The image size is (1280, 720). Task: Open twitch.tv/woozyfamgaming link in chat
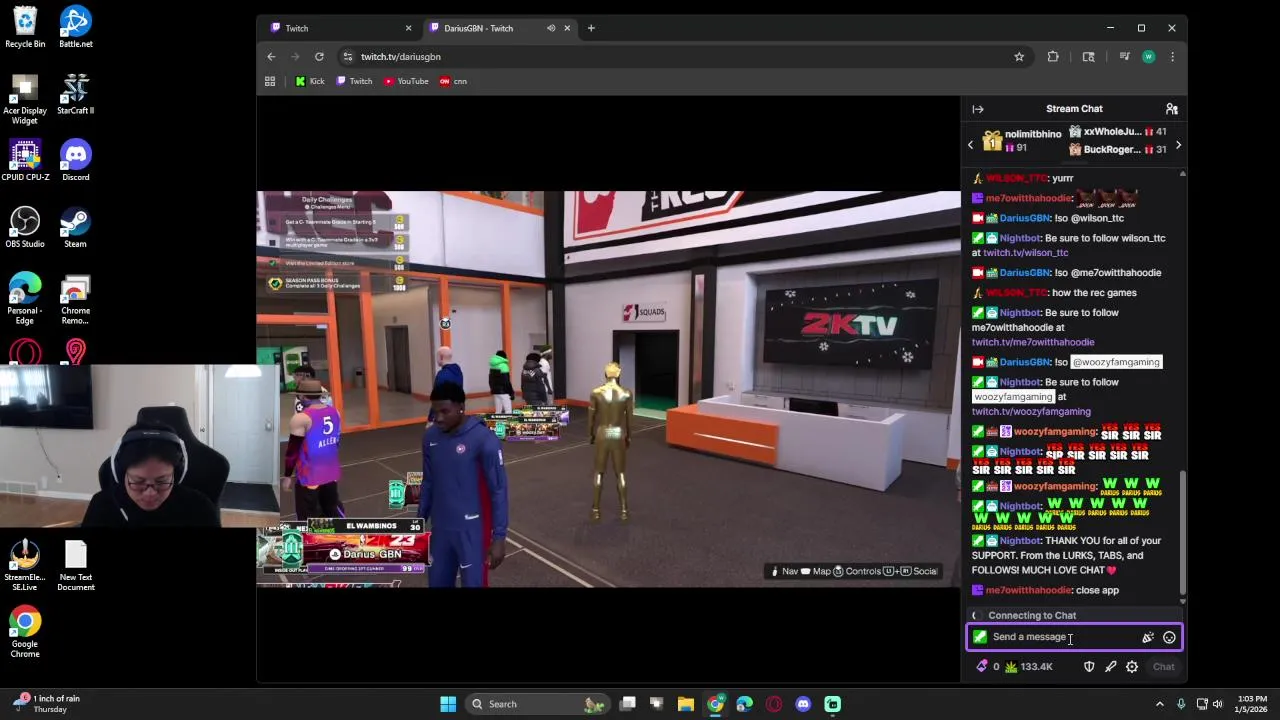point(1031,412)
